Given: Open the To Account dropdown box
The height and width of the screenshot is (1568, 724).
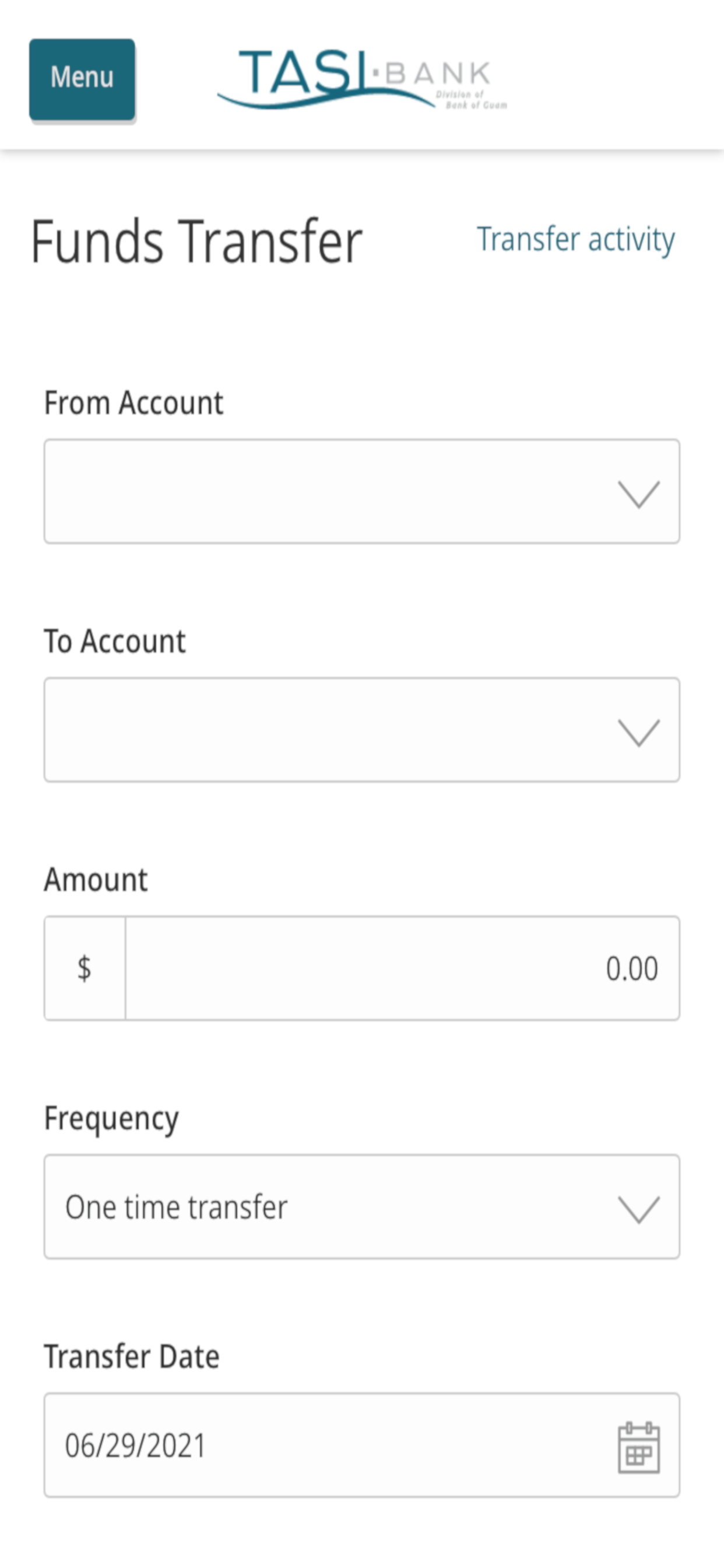Looking at the screenshot, I should 362,730.
